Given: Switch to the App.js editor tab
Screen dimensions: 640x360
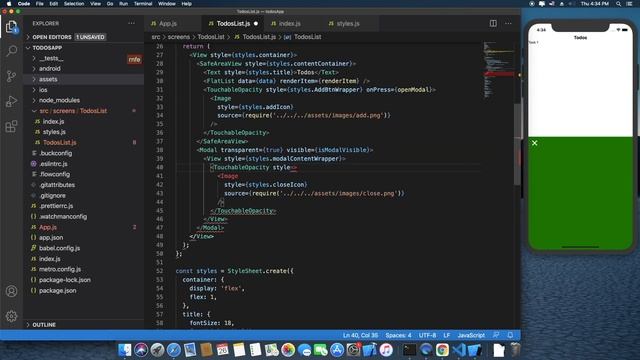Looking at the screenshot, I should (173, 24).
